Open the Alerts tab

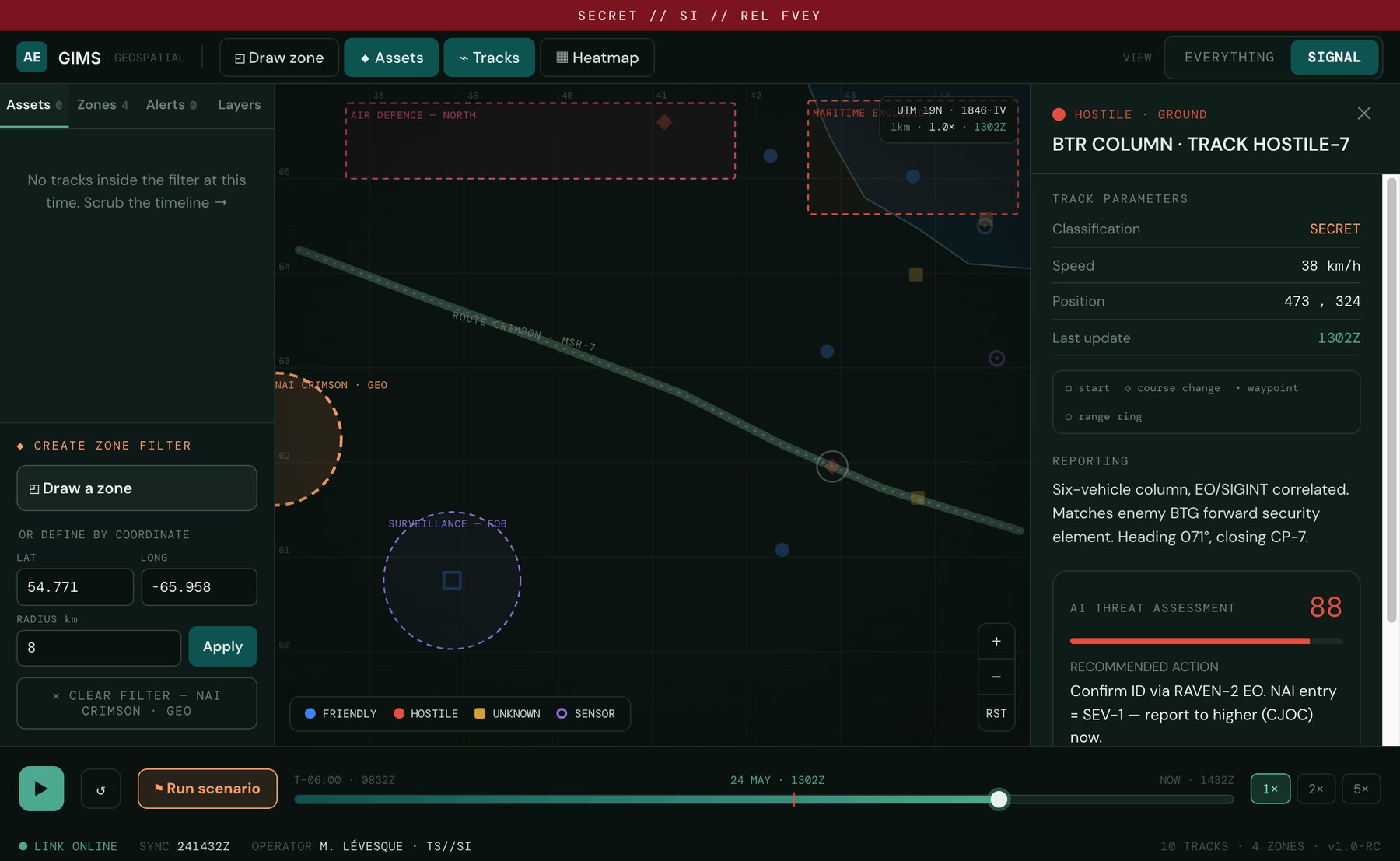[x=171, y=105]
